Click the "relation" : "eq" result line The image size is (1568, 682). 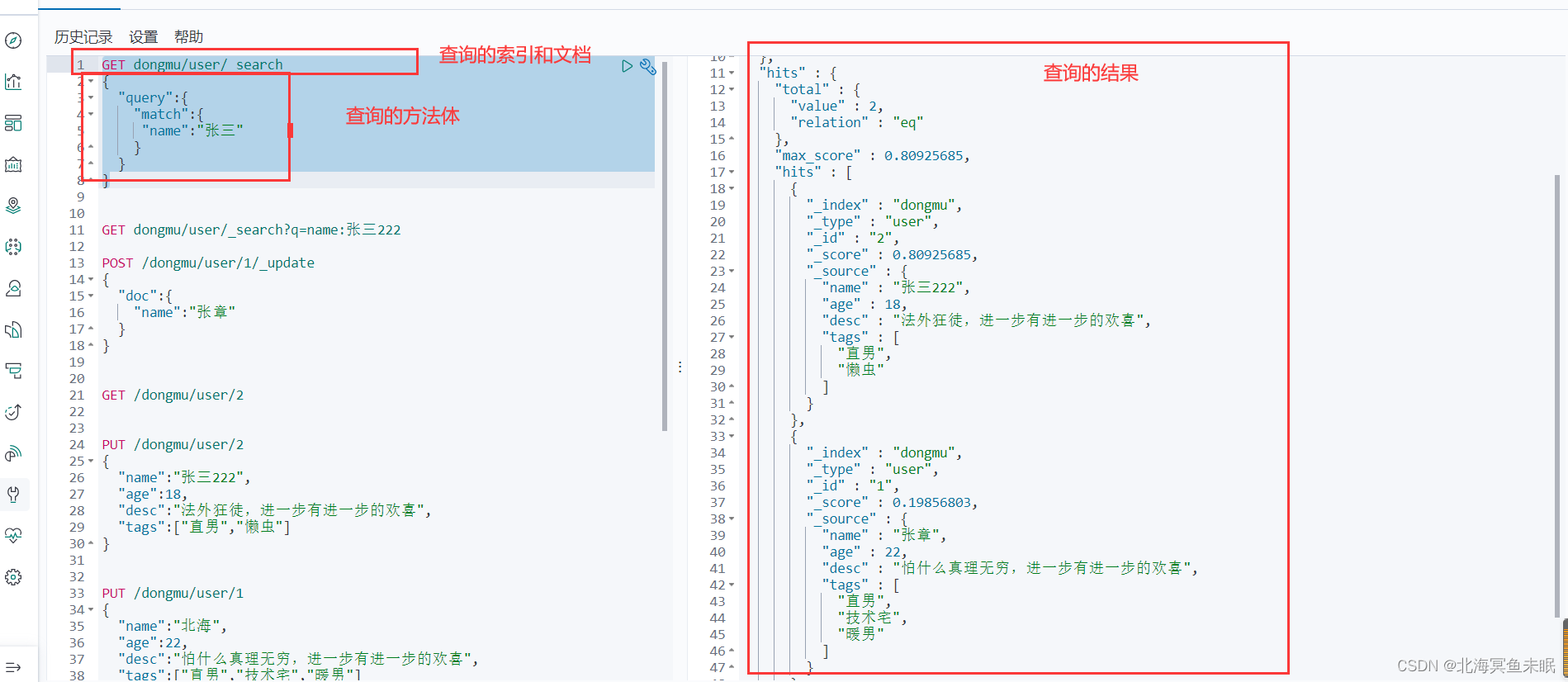[856, 122]
